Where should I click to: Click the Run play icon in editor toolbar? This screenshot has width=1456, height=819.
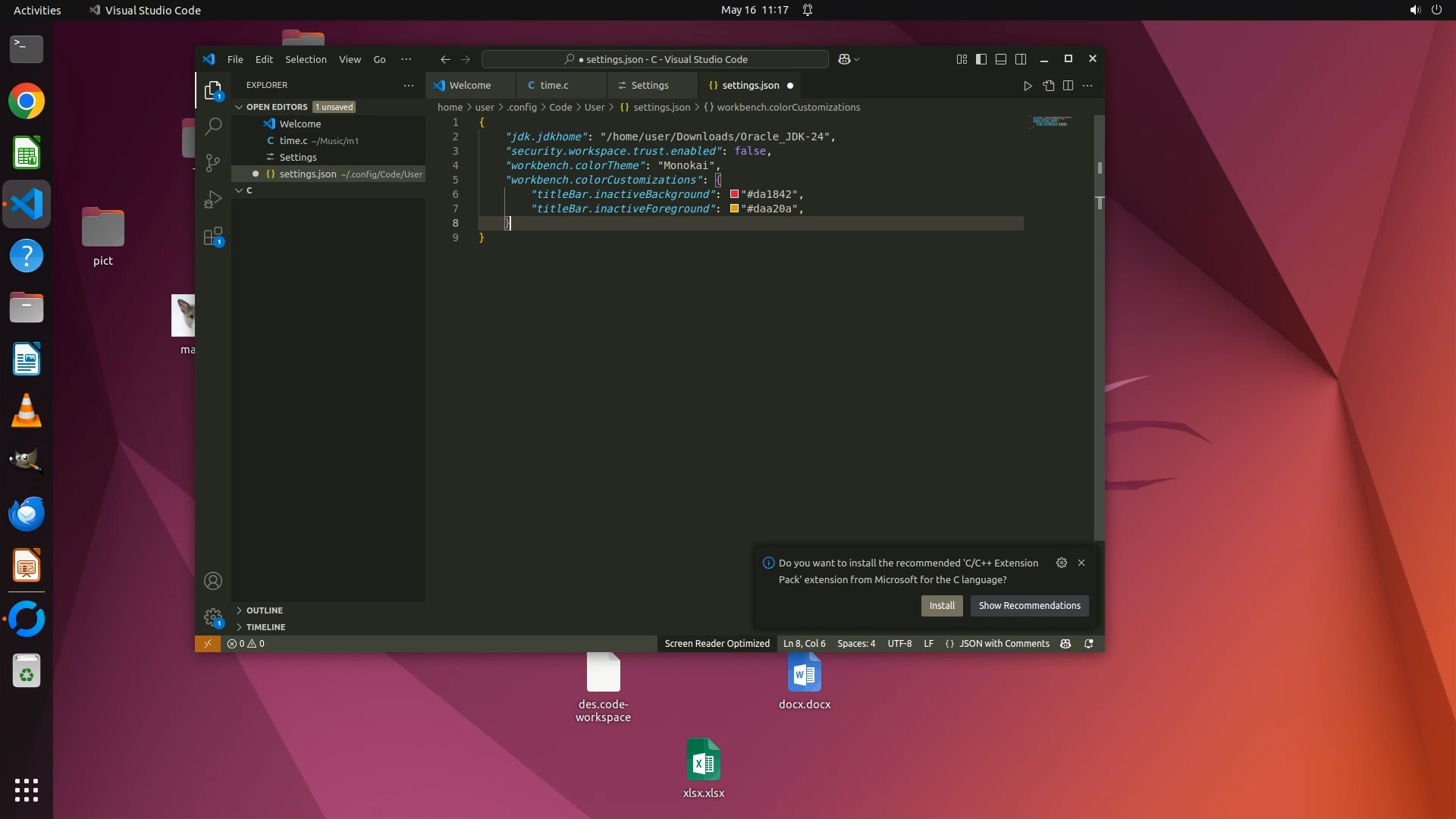[1028, 86]
